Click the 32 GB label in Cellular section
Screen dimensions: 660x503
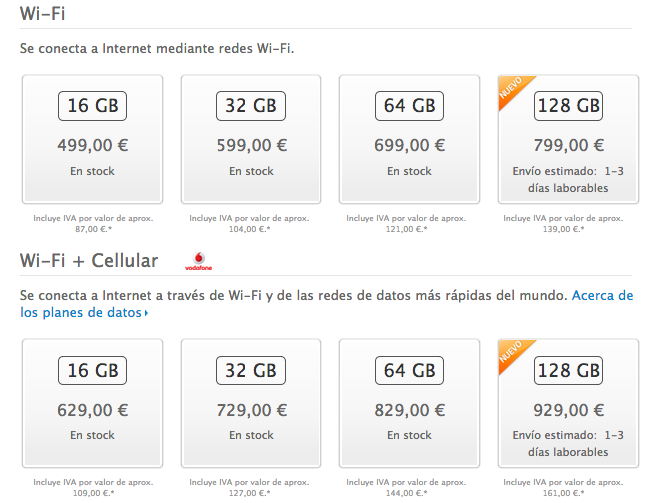tap(251, 370)
